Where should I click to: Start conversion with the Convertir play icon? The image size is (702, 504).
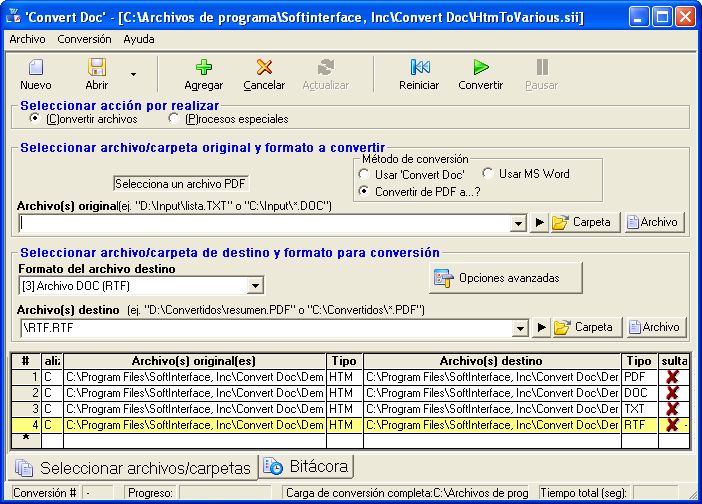tap(481, 67)
